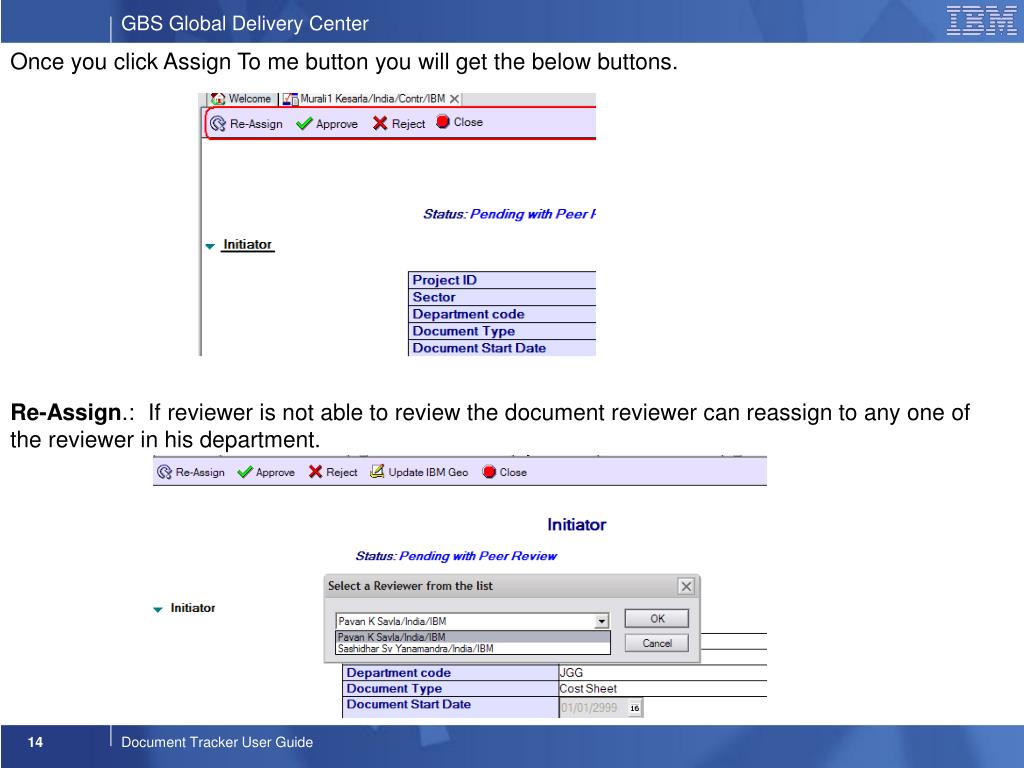
Task: Click Sector row in upper form
Action: [502, 297]
